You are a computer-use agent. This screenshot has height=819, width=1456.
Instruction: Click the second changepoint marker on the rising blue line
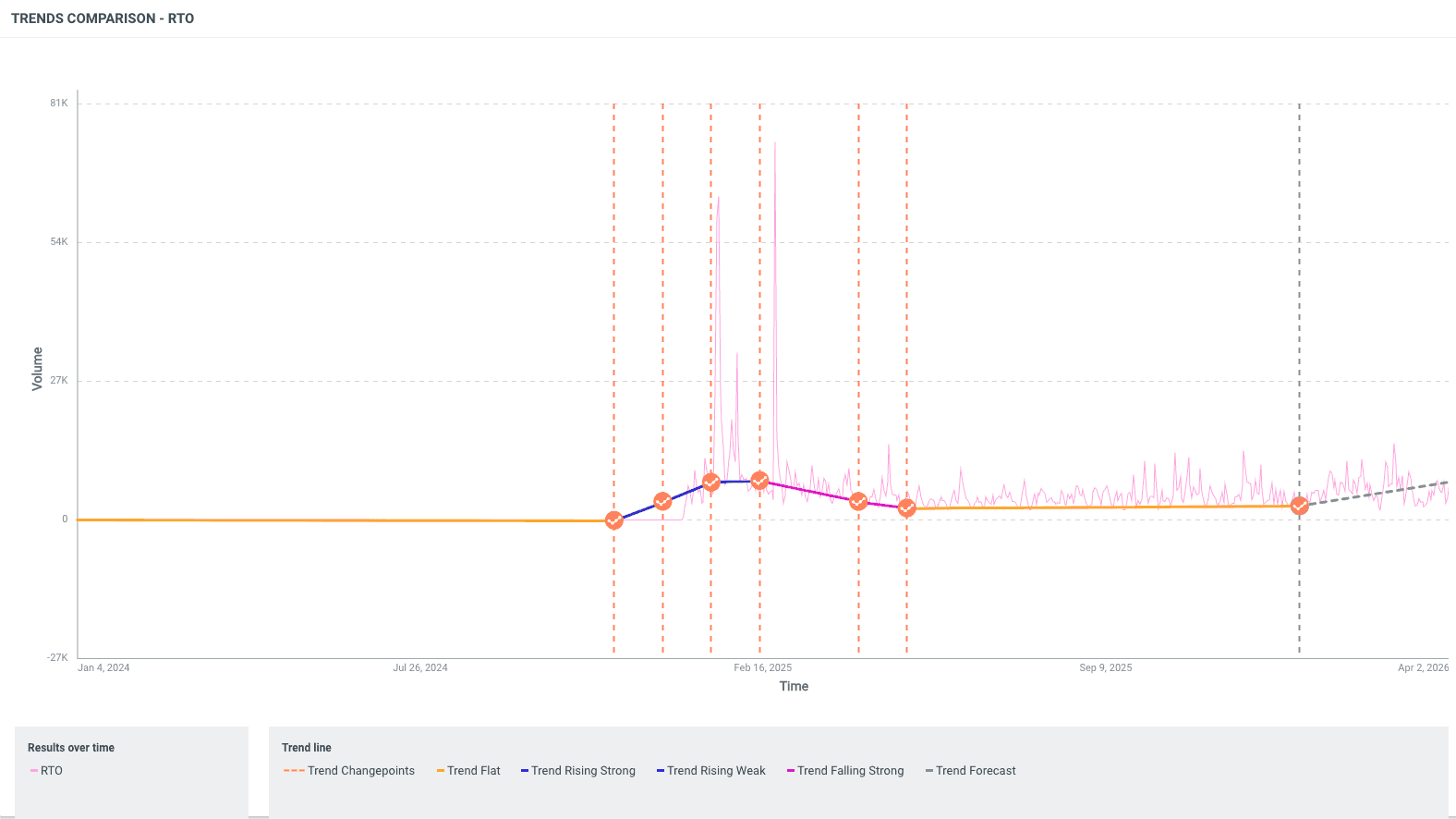[x=662, y=501]
